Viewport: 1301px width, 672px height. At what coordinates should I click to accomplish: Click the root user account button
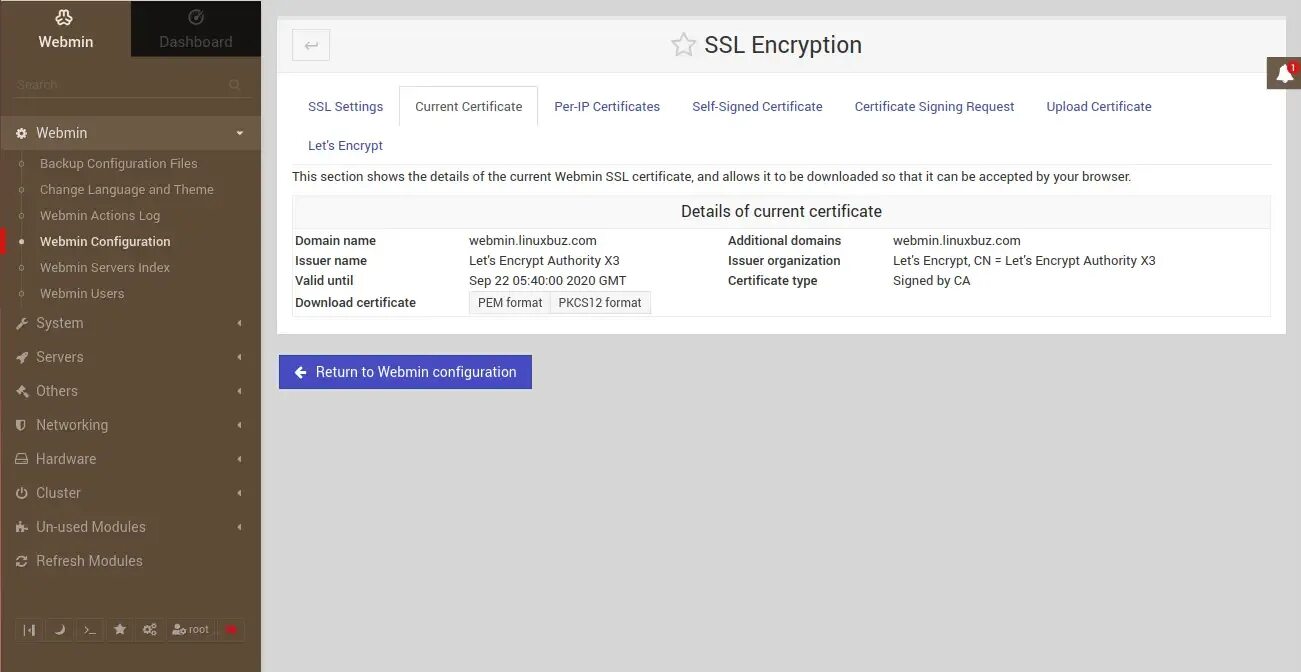190,629
